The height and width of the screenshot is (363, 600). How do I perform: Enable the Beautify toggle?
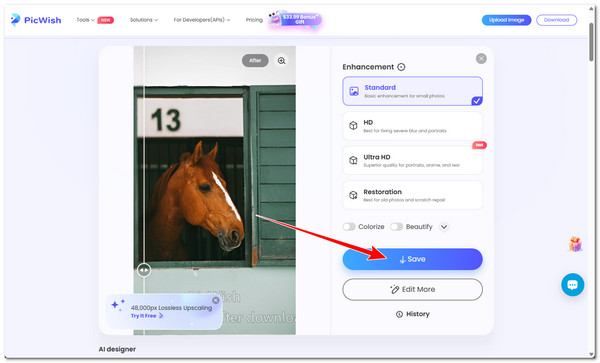click(x=396, y=227)
